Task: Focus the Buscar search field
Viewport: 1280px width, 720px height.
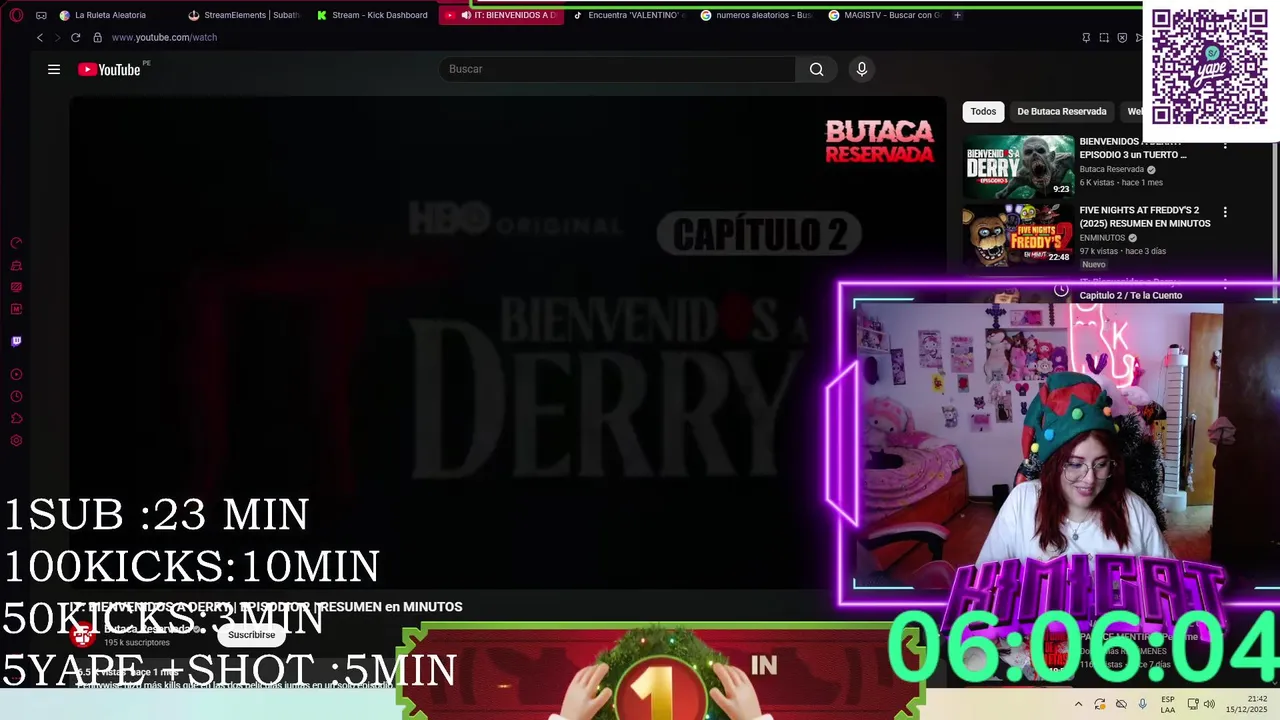Action: pyautogui.click(x=618, y=69)
